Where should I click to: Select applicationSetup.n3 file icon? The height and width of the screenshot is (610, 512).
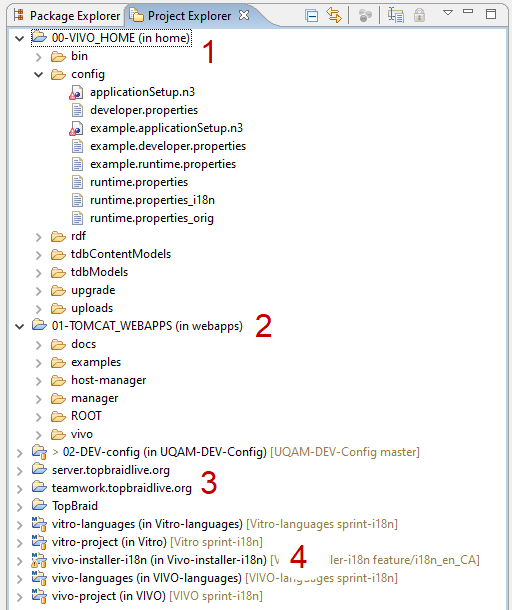(x=76, y=93)
